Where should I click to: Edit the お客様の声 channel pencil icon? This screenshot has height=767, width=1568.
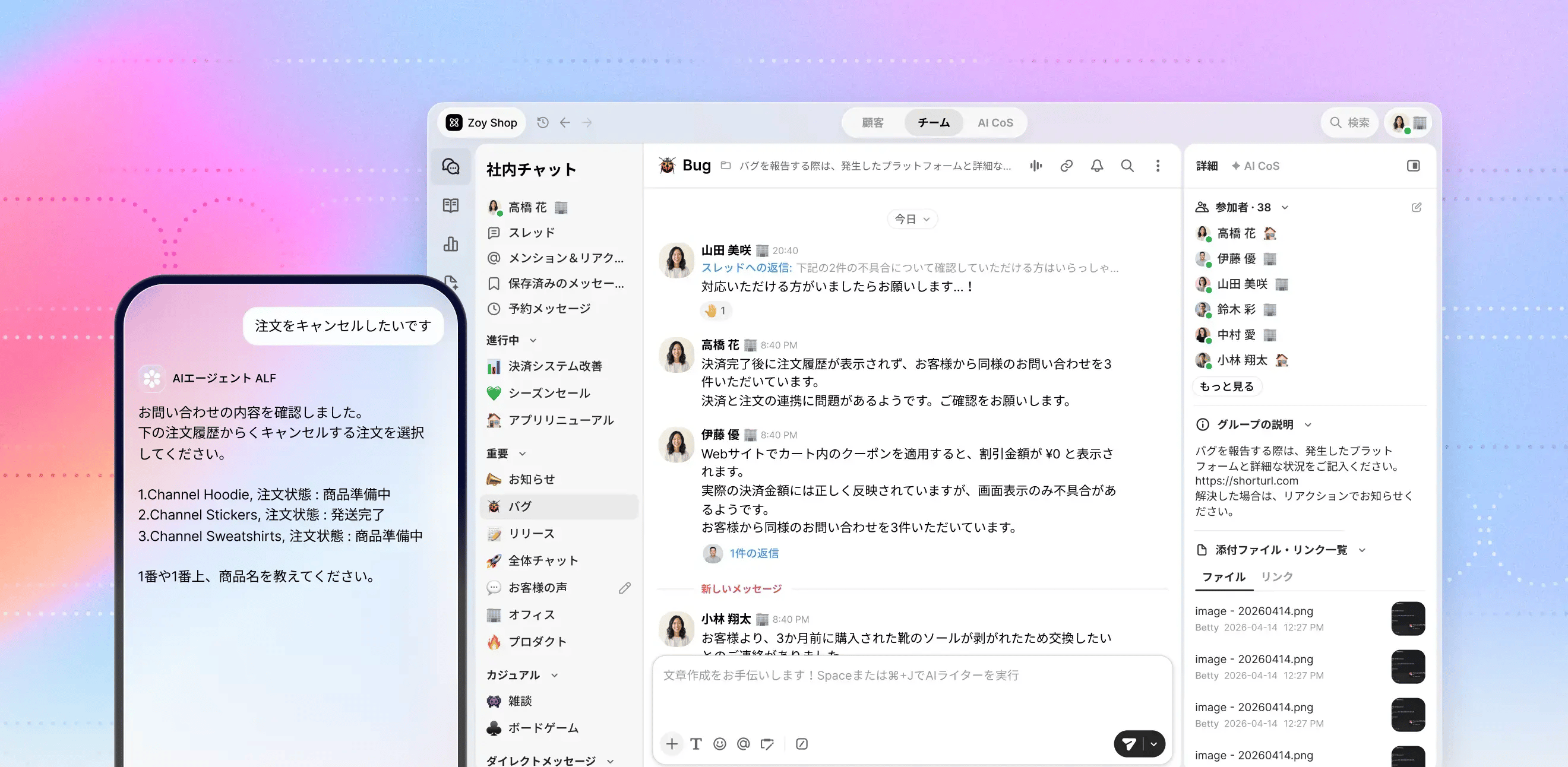tap(624, 588)
